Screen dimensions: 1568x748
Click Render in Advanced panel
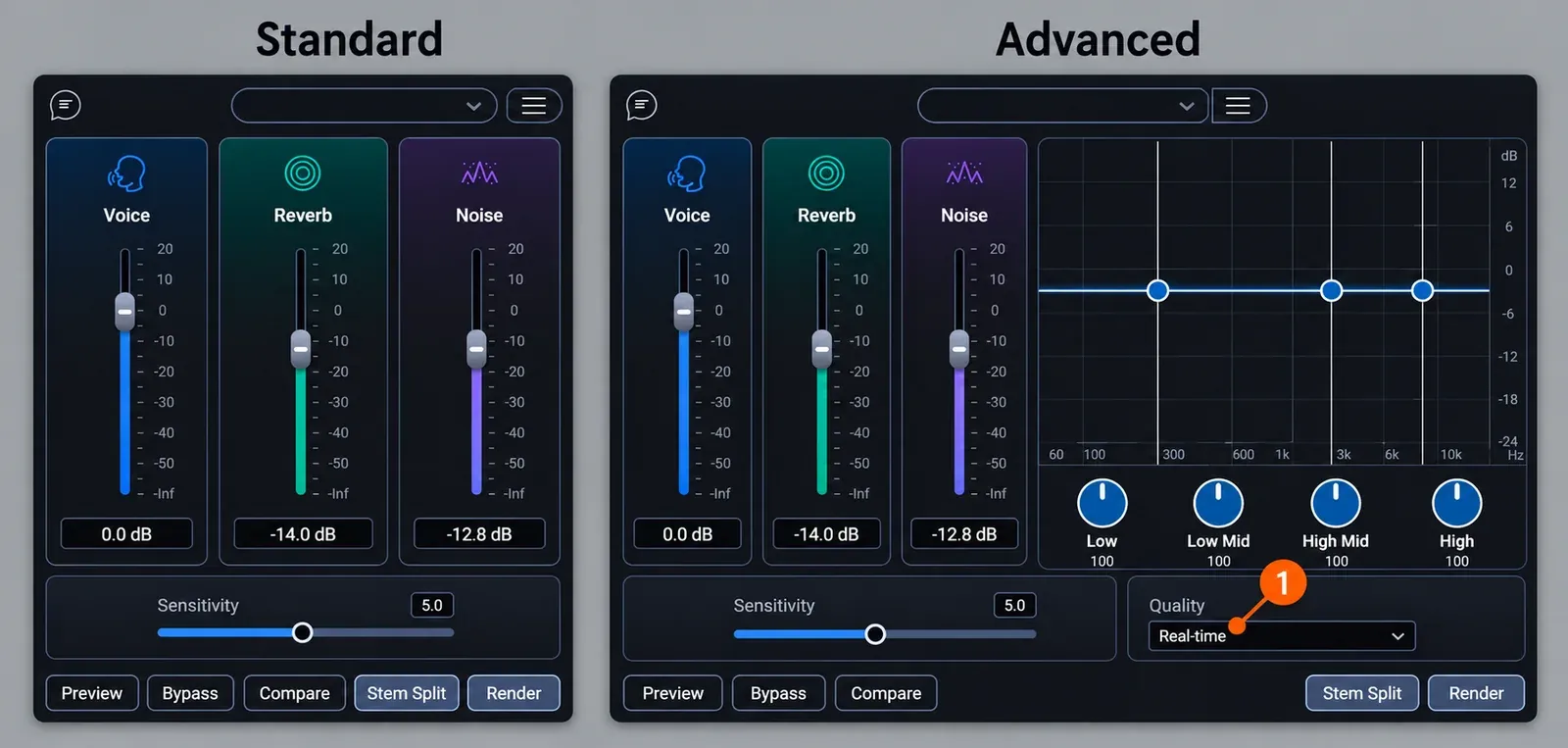1476,693
